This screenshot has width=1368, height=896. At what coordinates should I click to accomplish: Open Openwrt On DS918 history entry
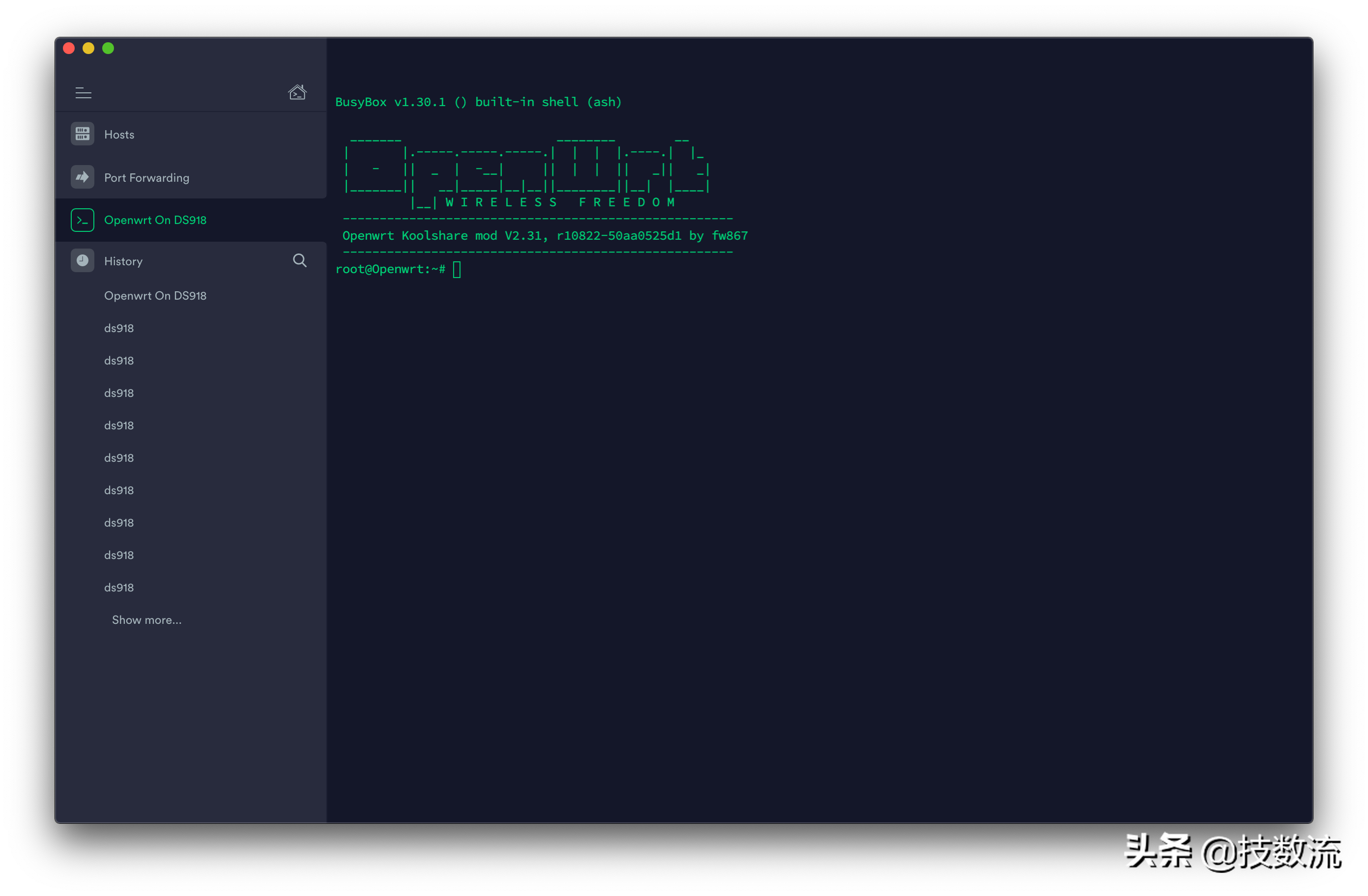point(155,295)
